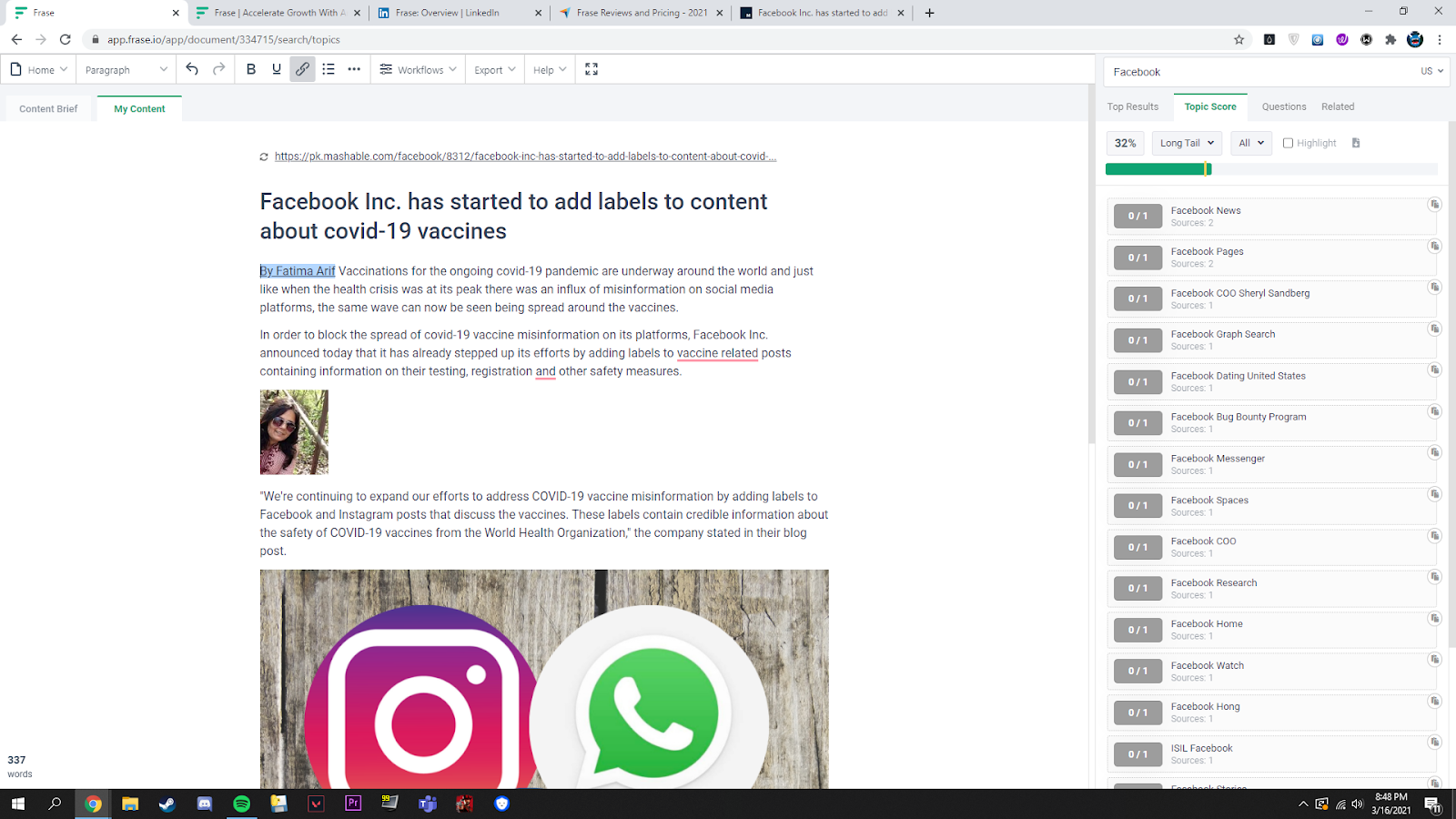Click the 32% topic score button
Screen dimensions: 1456x819
1125,143
